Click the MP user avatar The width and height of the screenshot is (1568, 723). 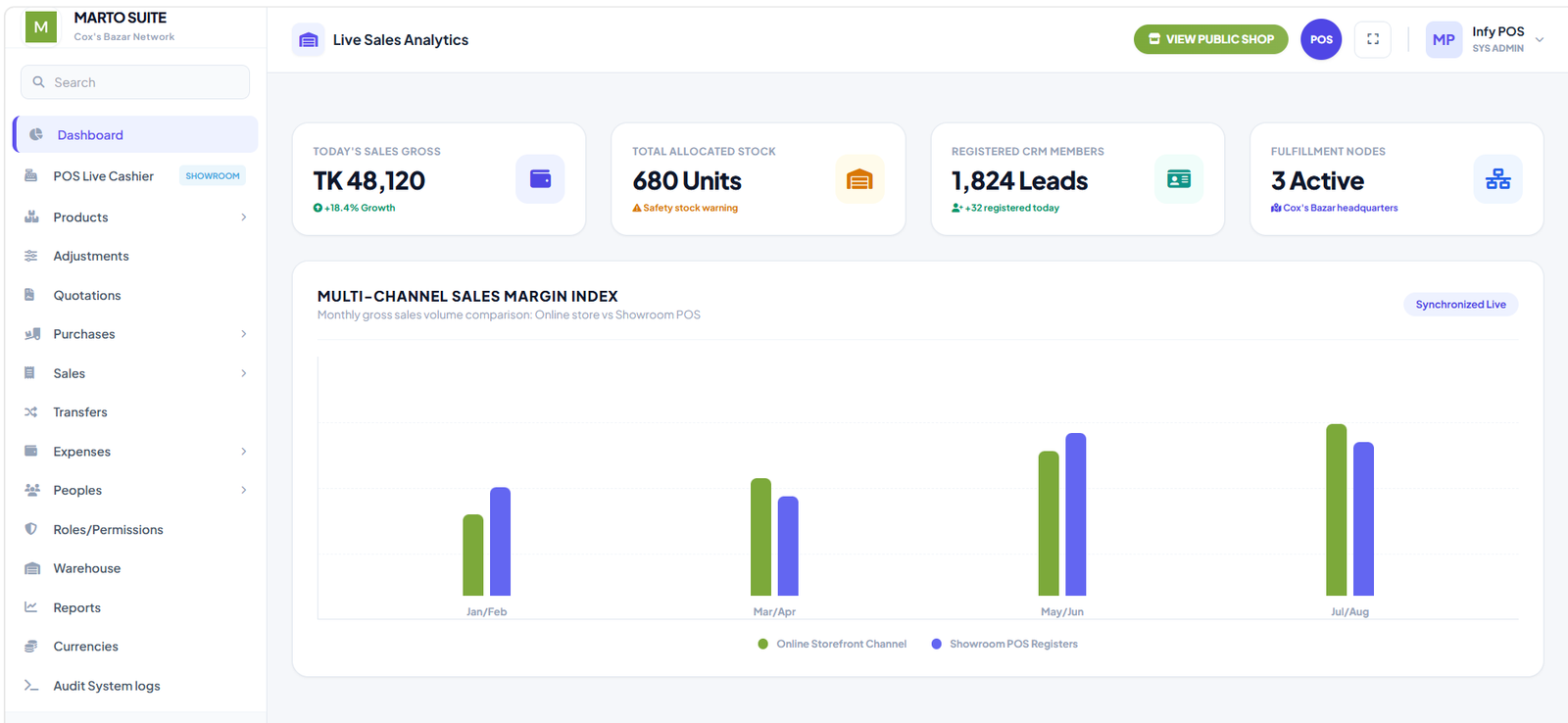(1444, 40)
